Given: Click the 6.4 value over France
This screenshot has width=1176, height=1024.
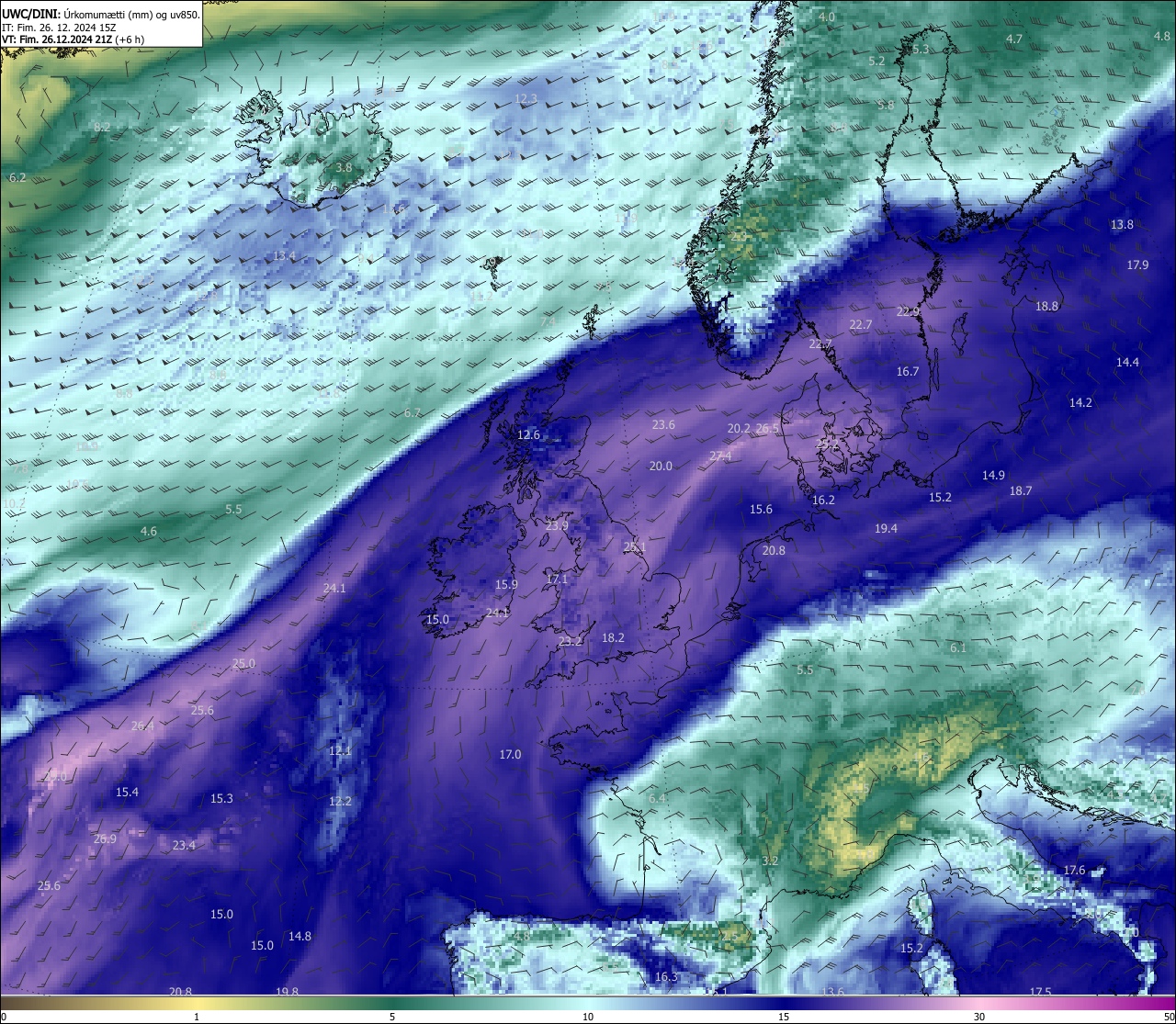Looking at the screenshot, I should coord(657,799).
